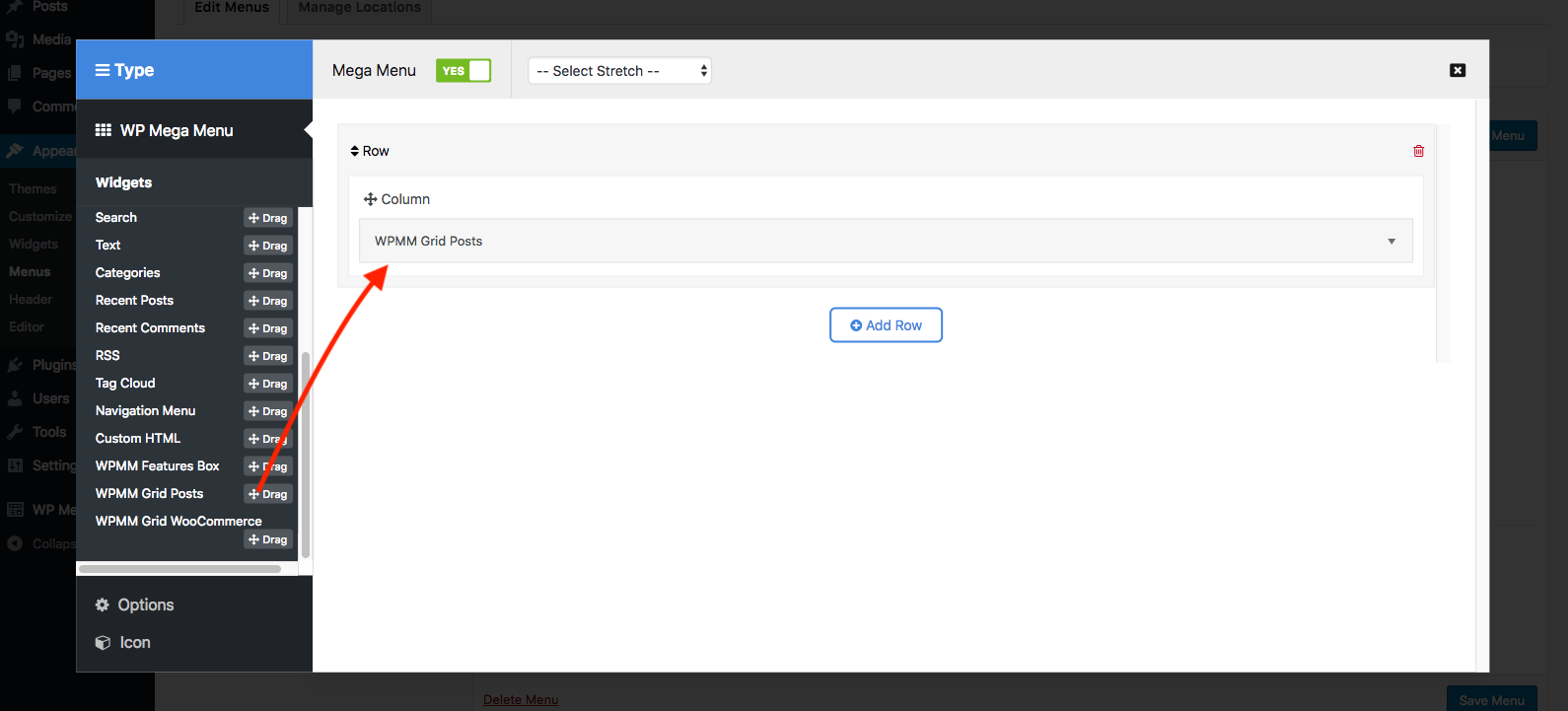The height and width of the screenshot is (711, 1568).
Task: Click the Search widget label
Action: coord(116,217)
